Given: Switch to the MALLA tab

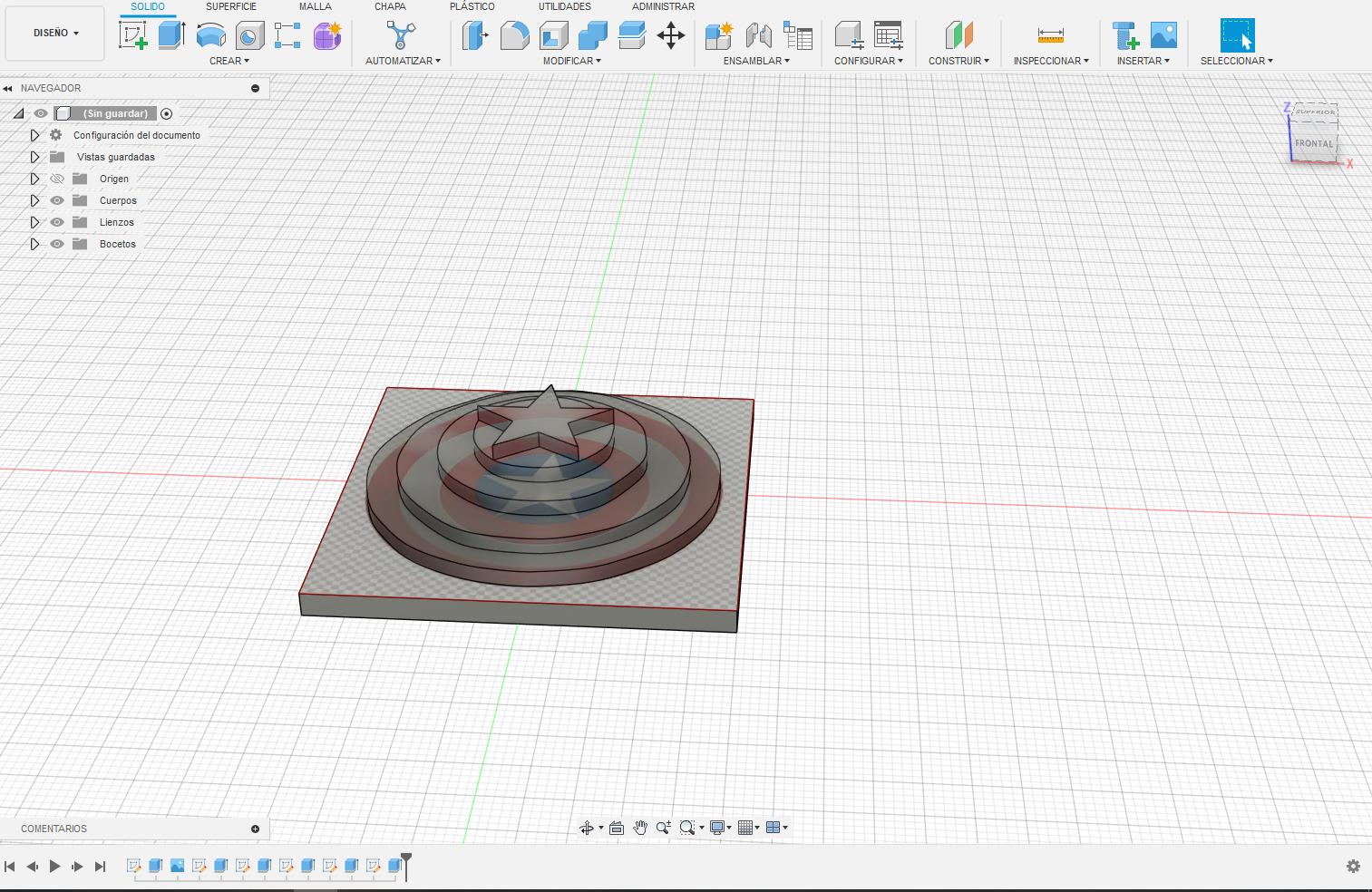Looking at the screenshot, I should click(x=316, y=6).
